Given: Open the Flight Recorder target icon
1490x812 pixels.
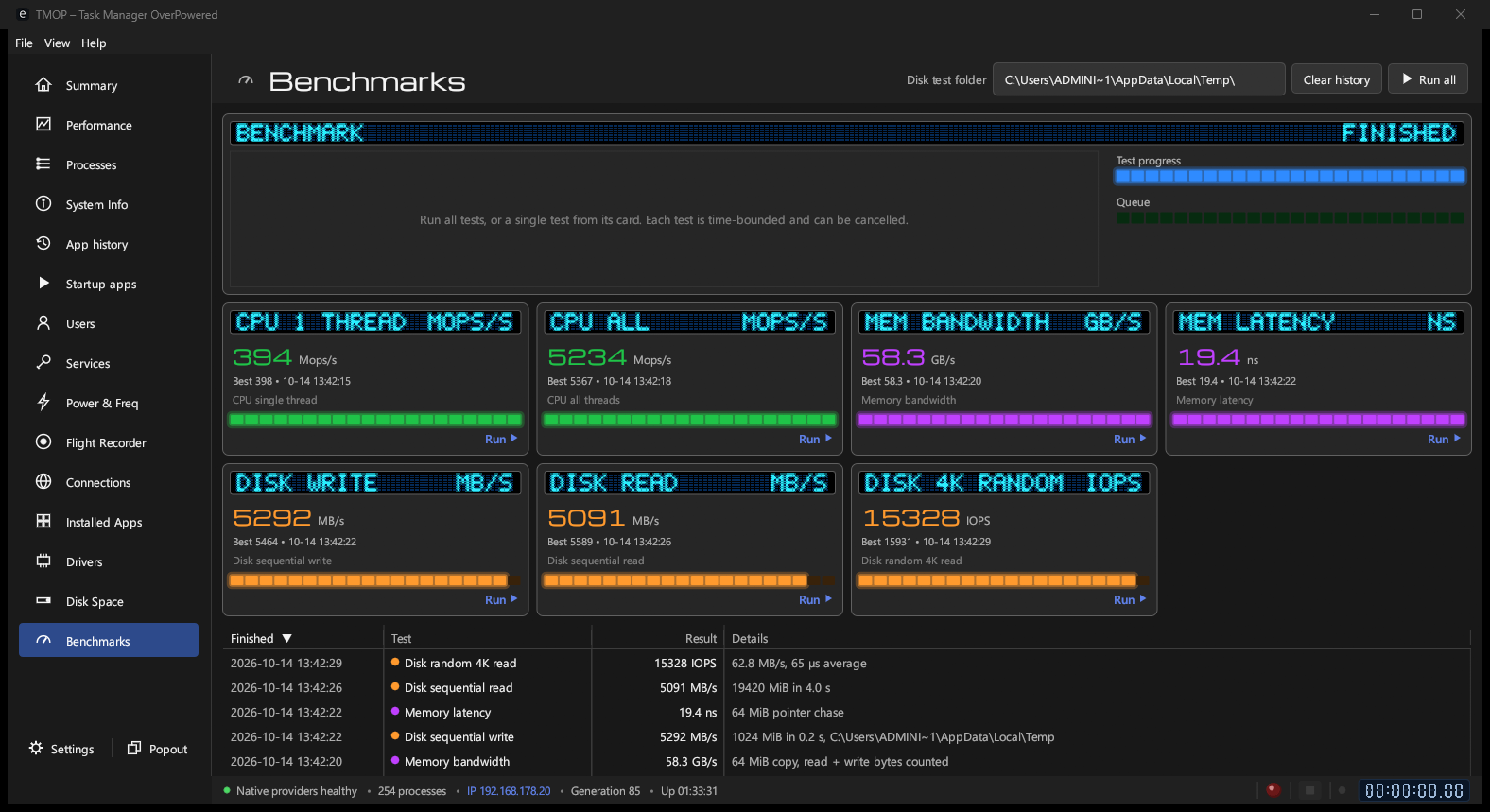Looking at the screenshot, I should 43,442.
